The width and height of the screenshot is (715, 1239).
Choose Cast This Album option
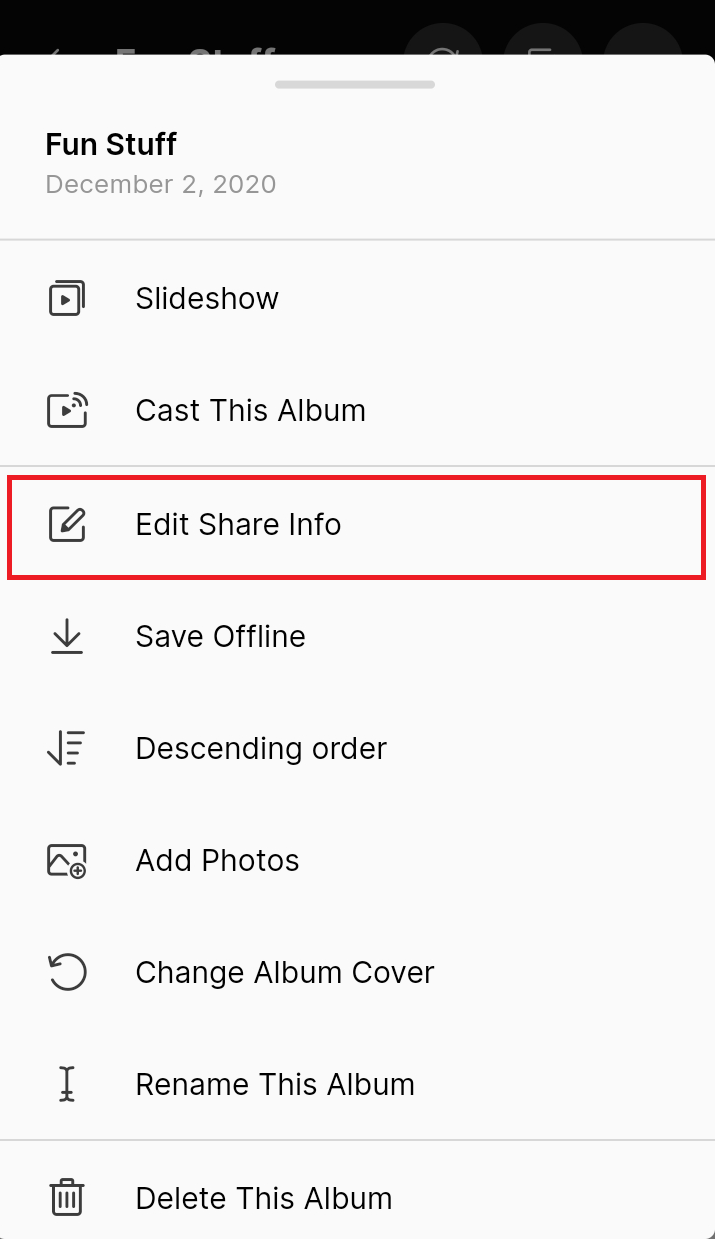point(357,410)
